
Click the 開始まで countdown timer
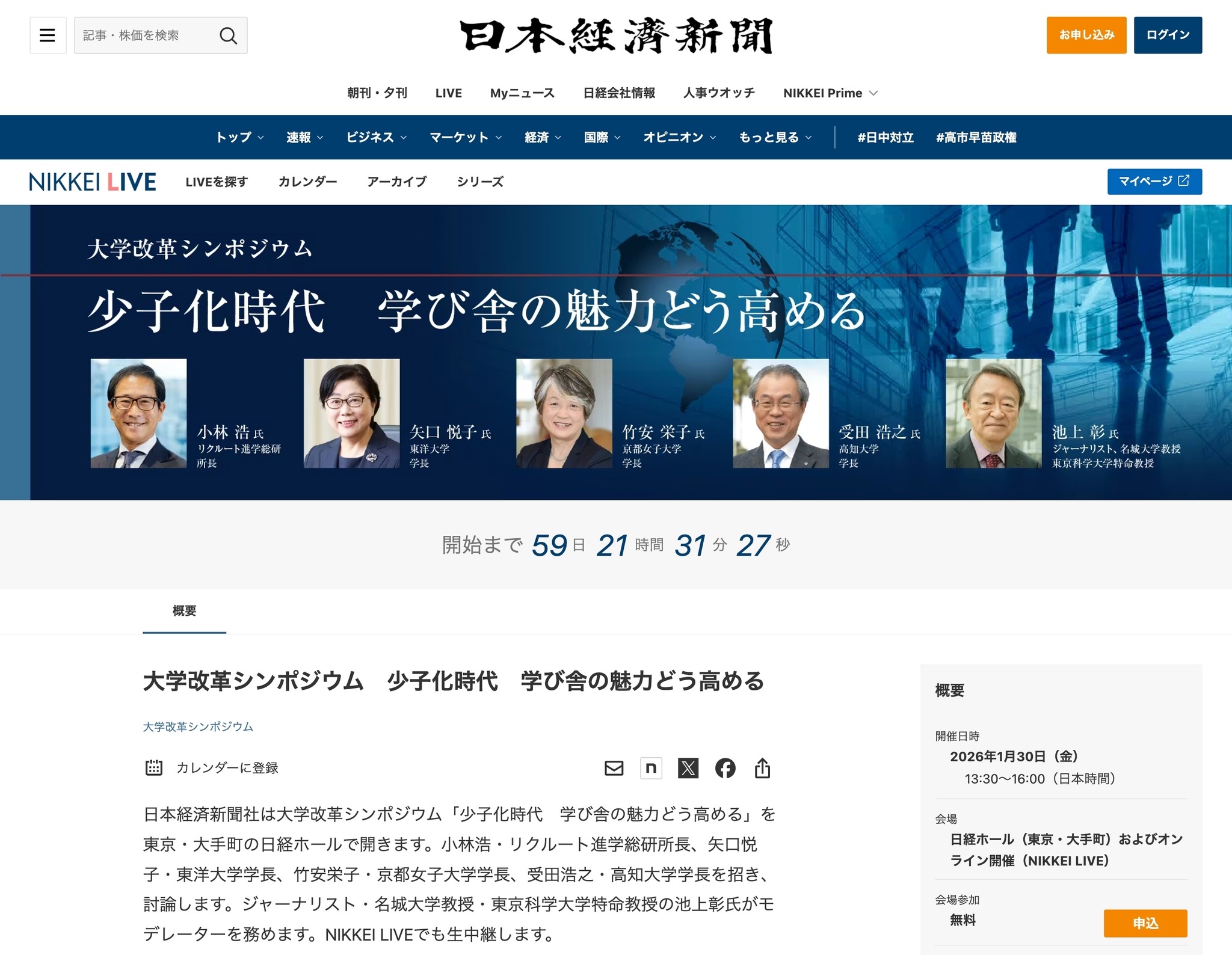pyautogui.click(x=616, y=545)
